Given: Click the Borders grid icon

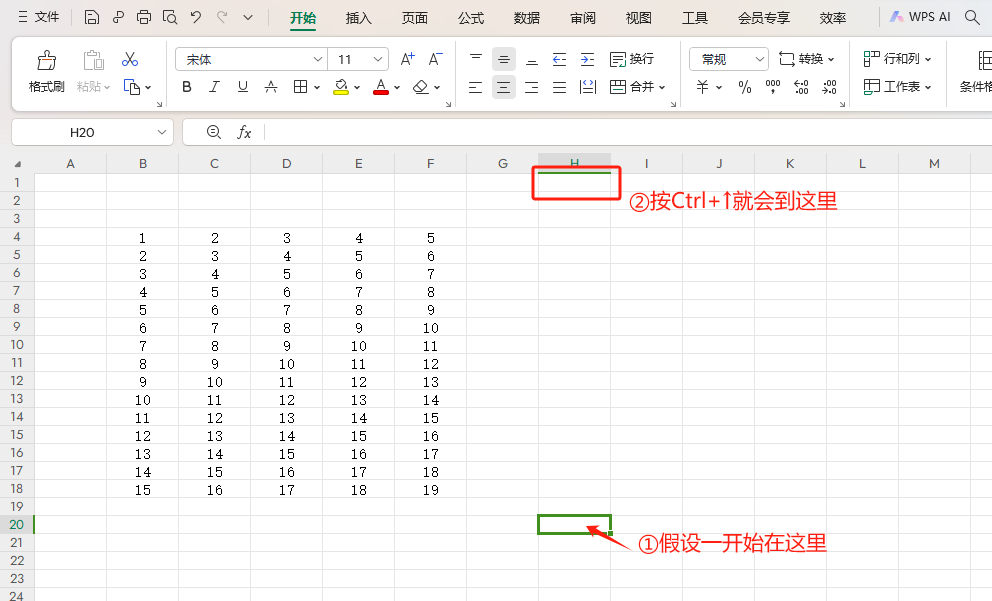Looking at the screenshot, I should [301, 87].
